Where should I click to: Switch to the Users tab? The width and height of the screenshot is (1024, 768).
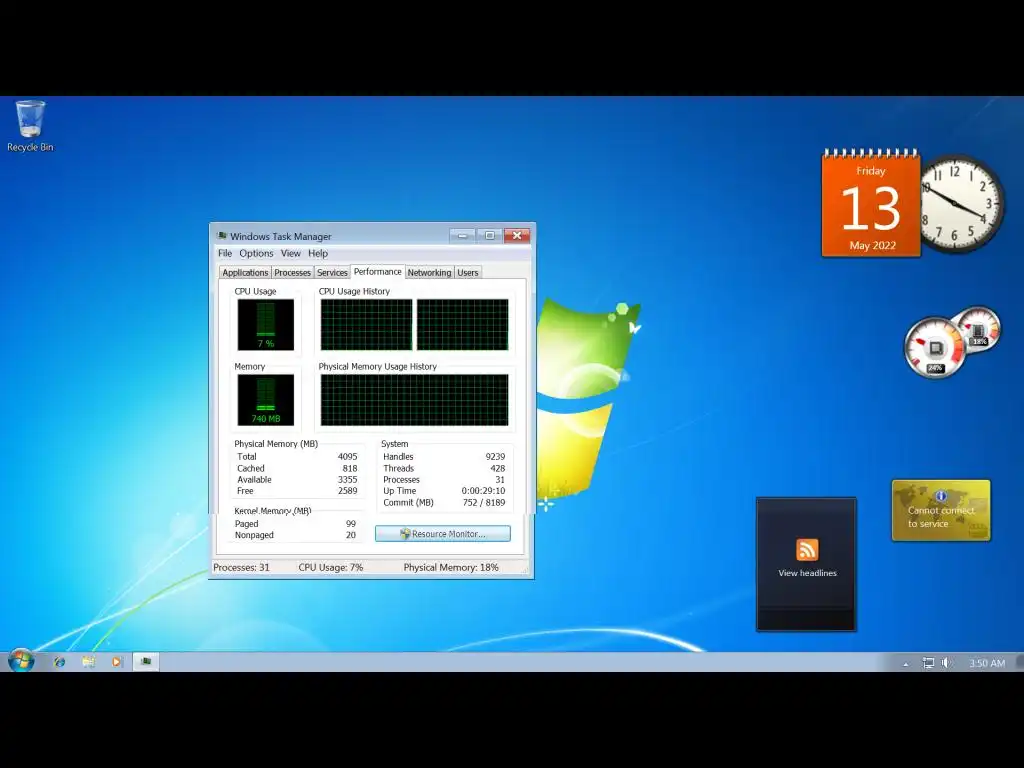coord(468,272)
